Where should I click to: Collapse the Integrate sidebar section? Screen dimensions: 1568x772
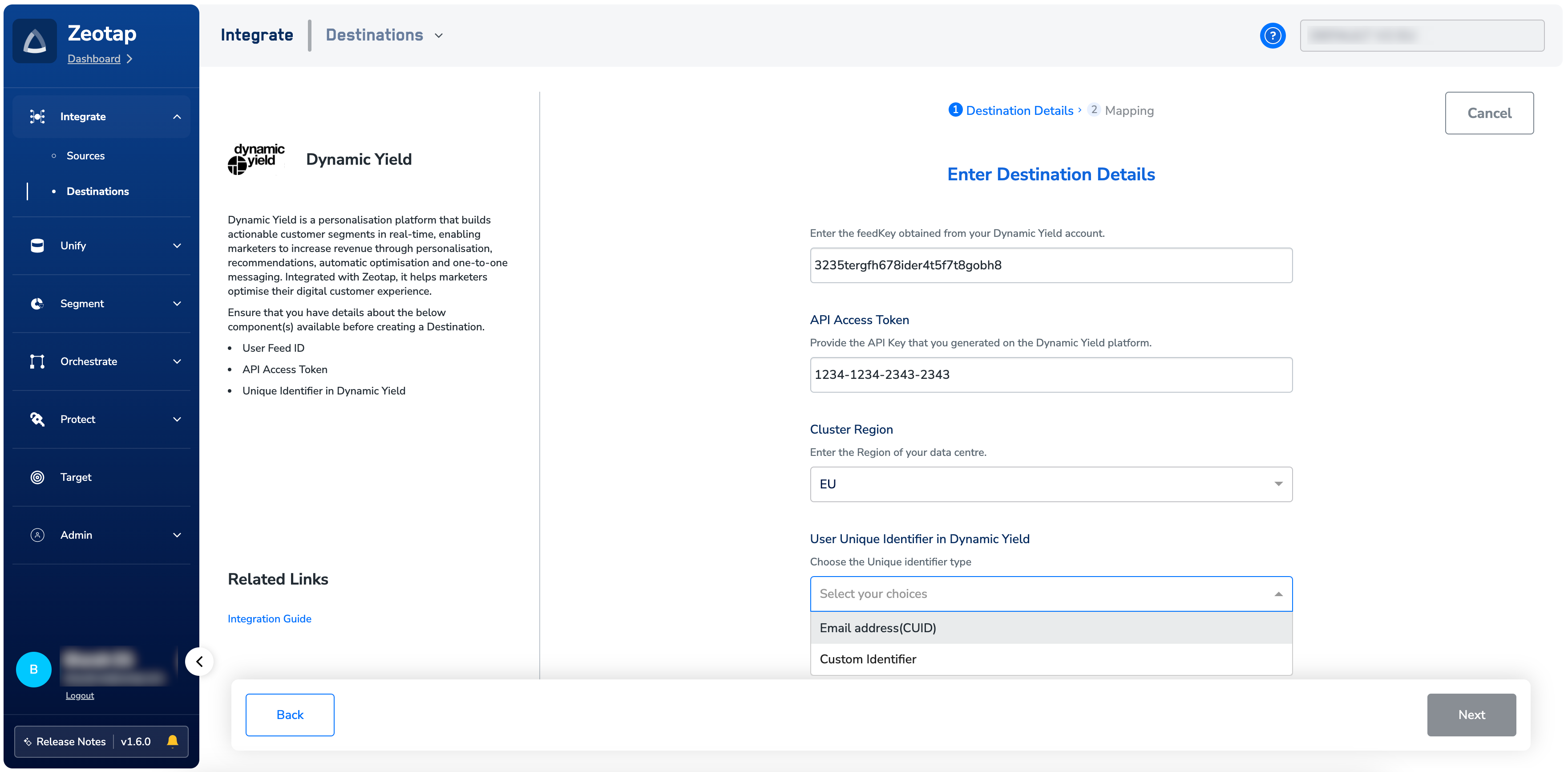tap(177, 117)
